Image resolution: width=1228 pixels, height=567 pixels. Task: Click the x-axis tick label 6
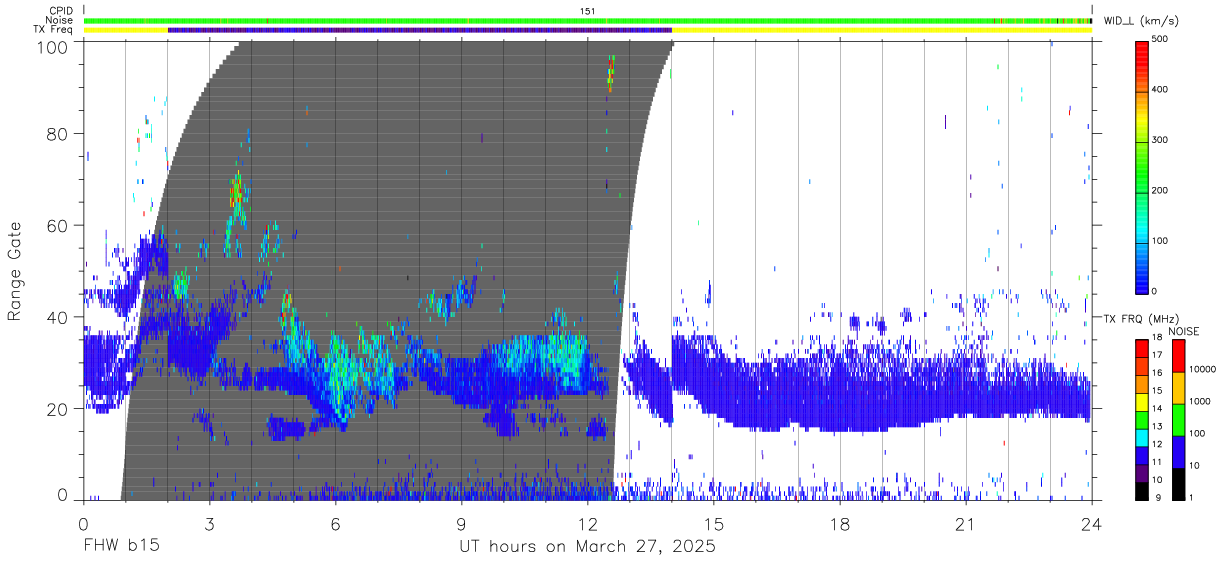335,525
